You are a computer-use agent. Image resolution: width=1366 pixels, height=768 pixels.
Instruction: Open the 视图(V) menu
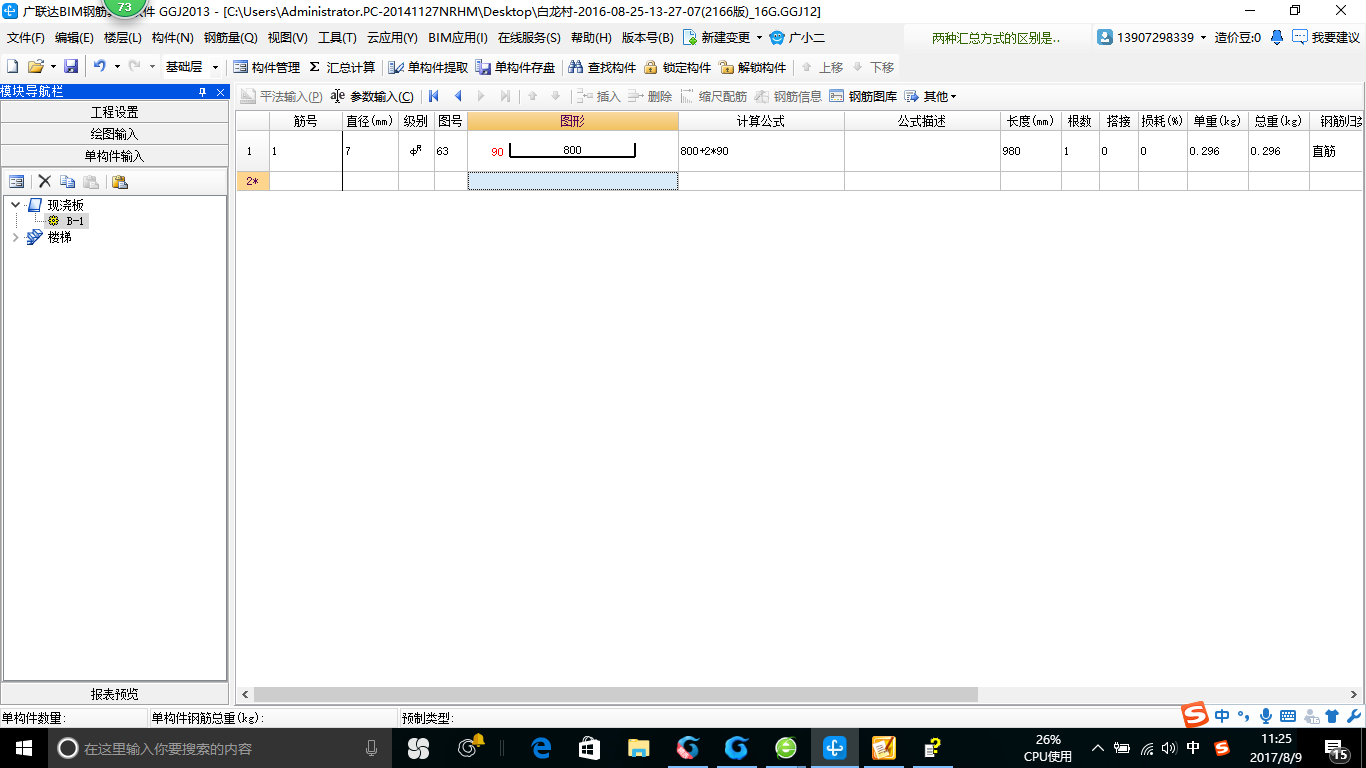(287, 37)
